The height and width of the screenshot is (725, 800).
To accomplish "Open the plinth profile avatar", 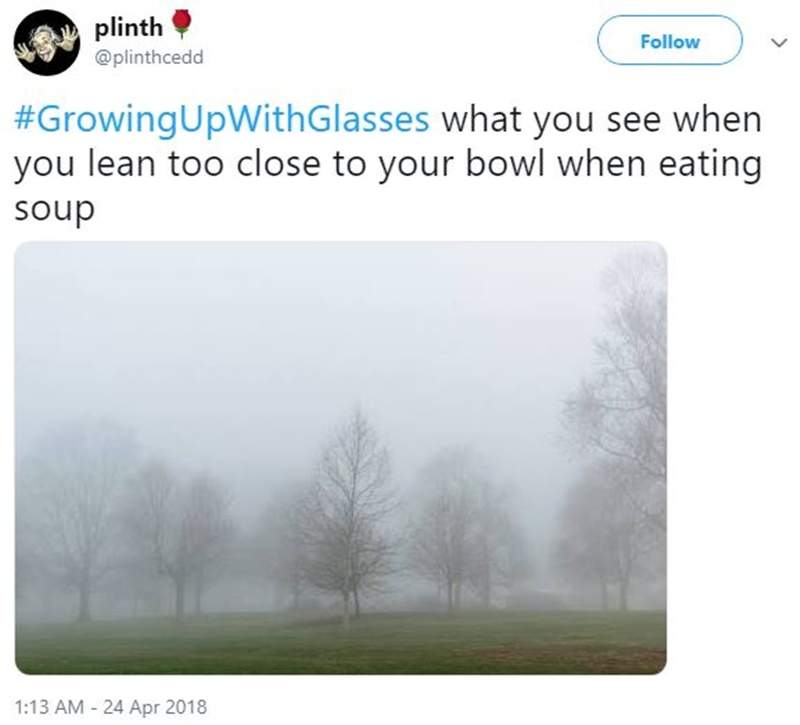I will point(46,43).
